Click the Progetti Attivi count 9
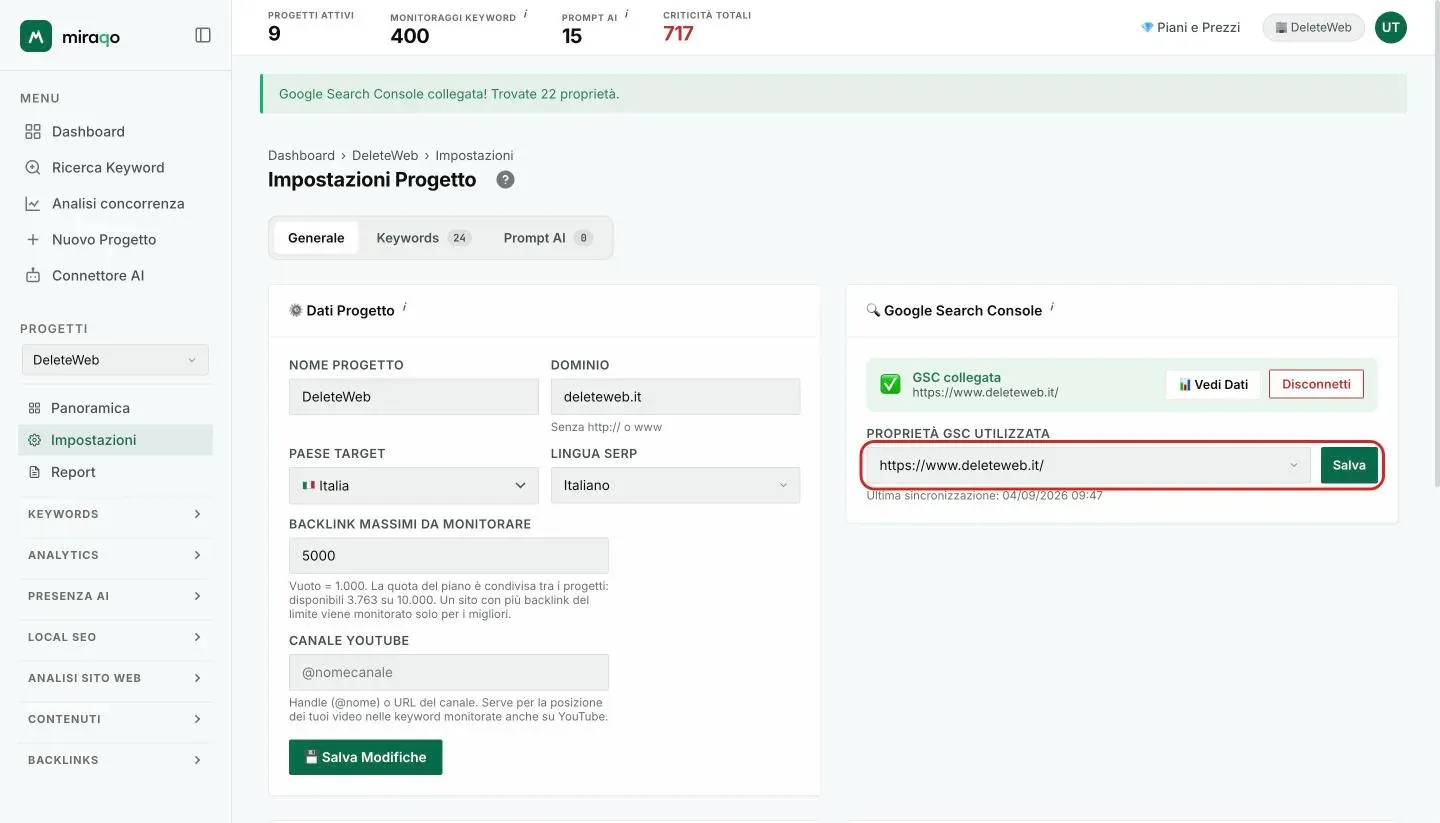This screenshot has width=1440, height=823. point(274,33)
